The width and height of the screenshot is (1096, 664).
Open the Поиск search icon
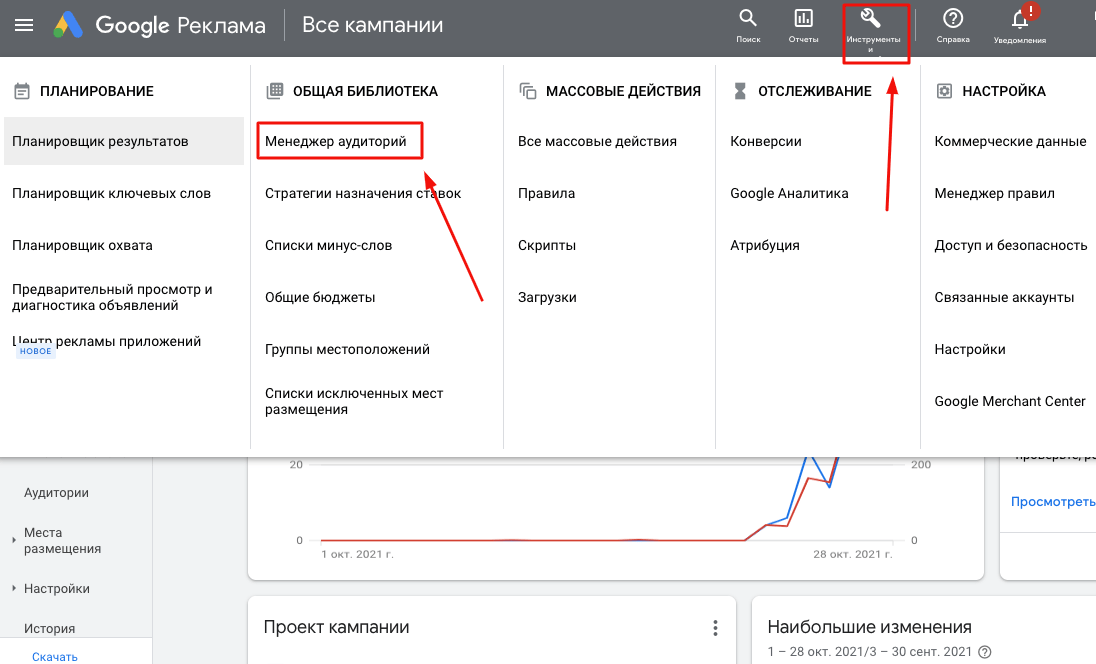pos(748,17)
